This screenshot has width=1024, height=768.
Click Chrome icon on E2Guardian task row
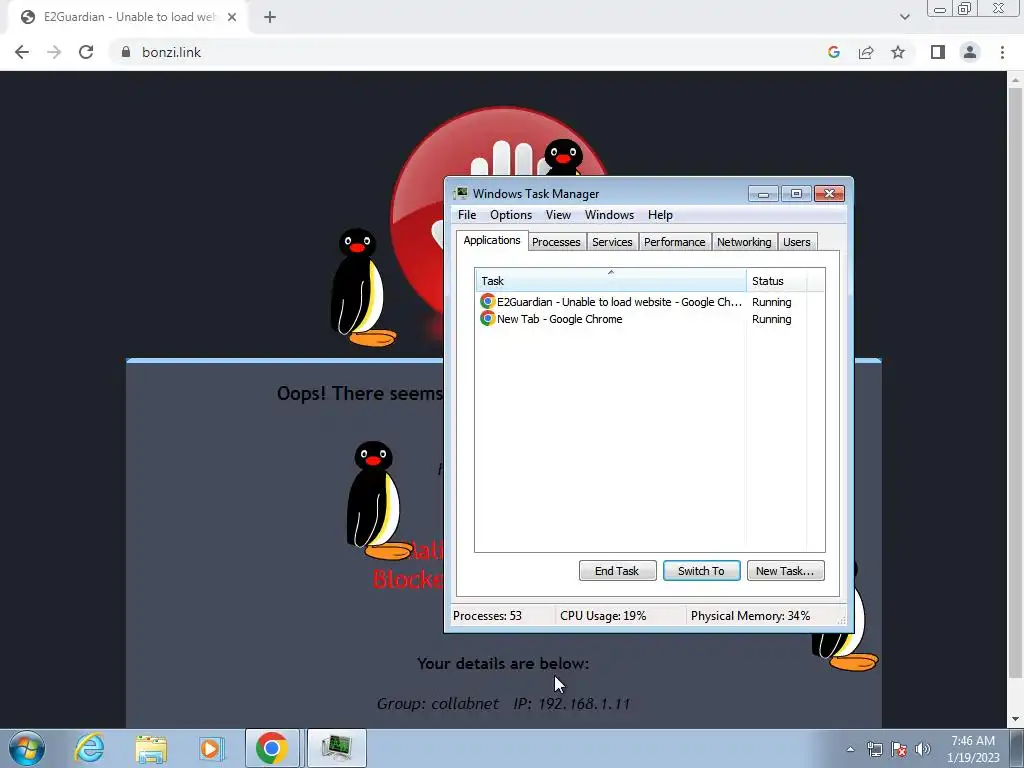pos(487,302)
